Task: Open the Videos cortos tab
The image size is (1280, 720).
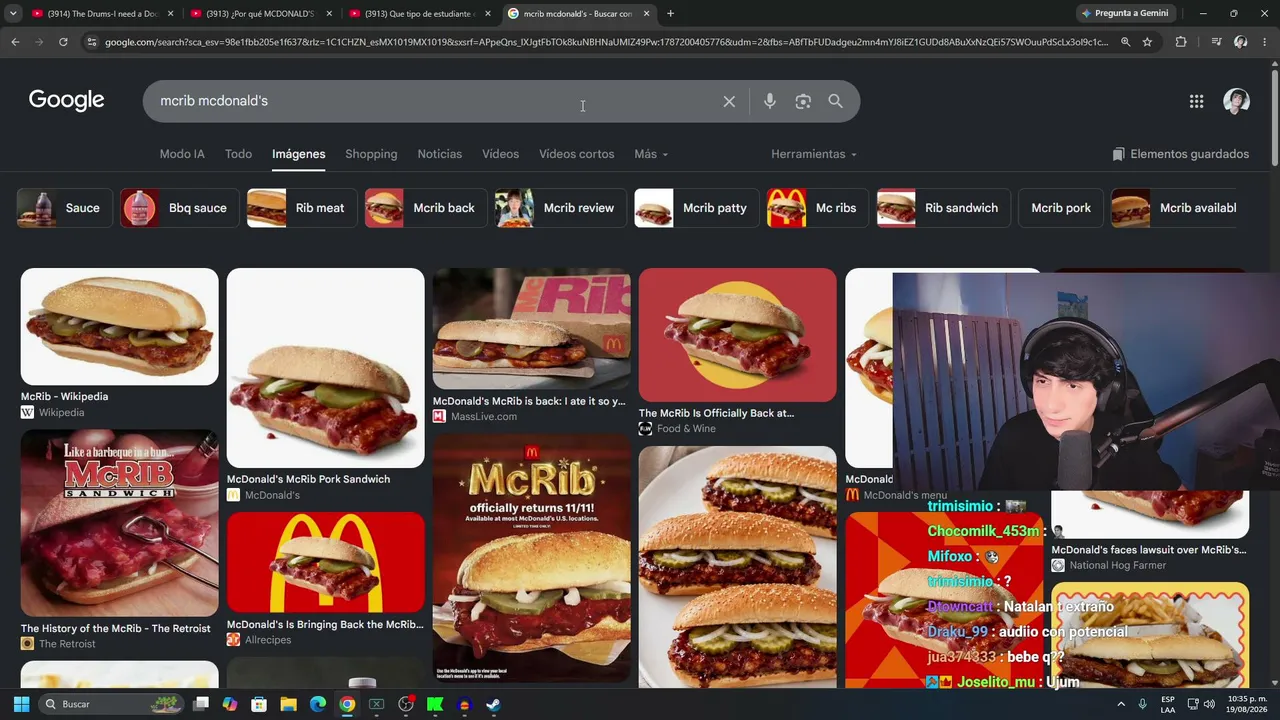Action: (577, 154)
